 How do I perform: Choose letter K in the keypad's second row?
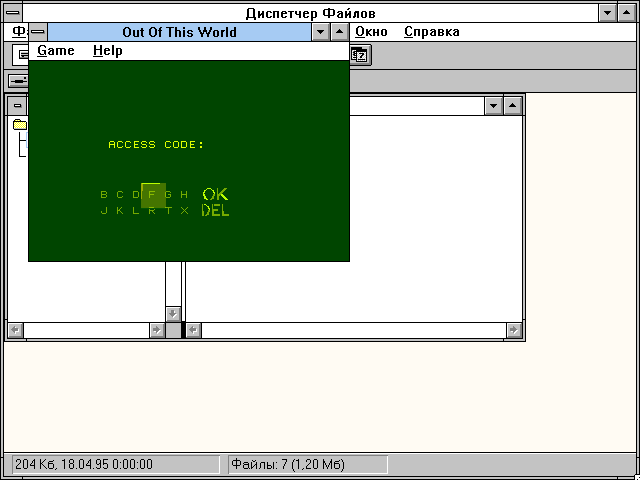point(120,211)
